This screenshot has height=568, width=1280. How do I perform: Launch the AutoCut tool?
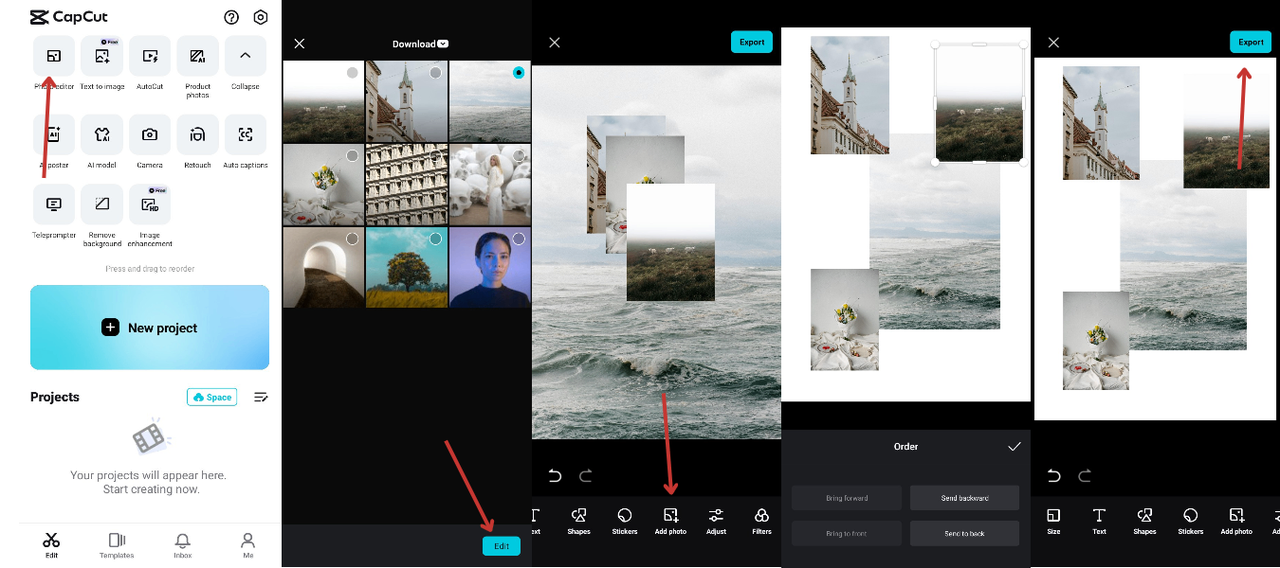pyautogui.click(x=150, y=56)
